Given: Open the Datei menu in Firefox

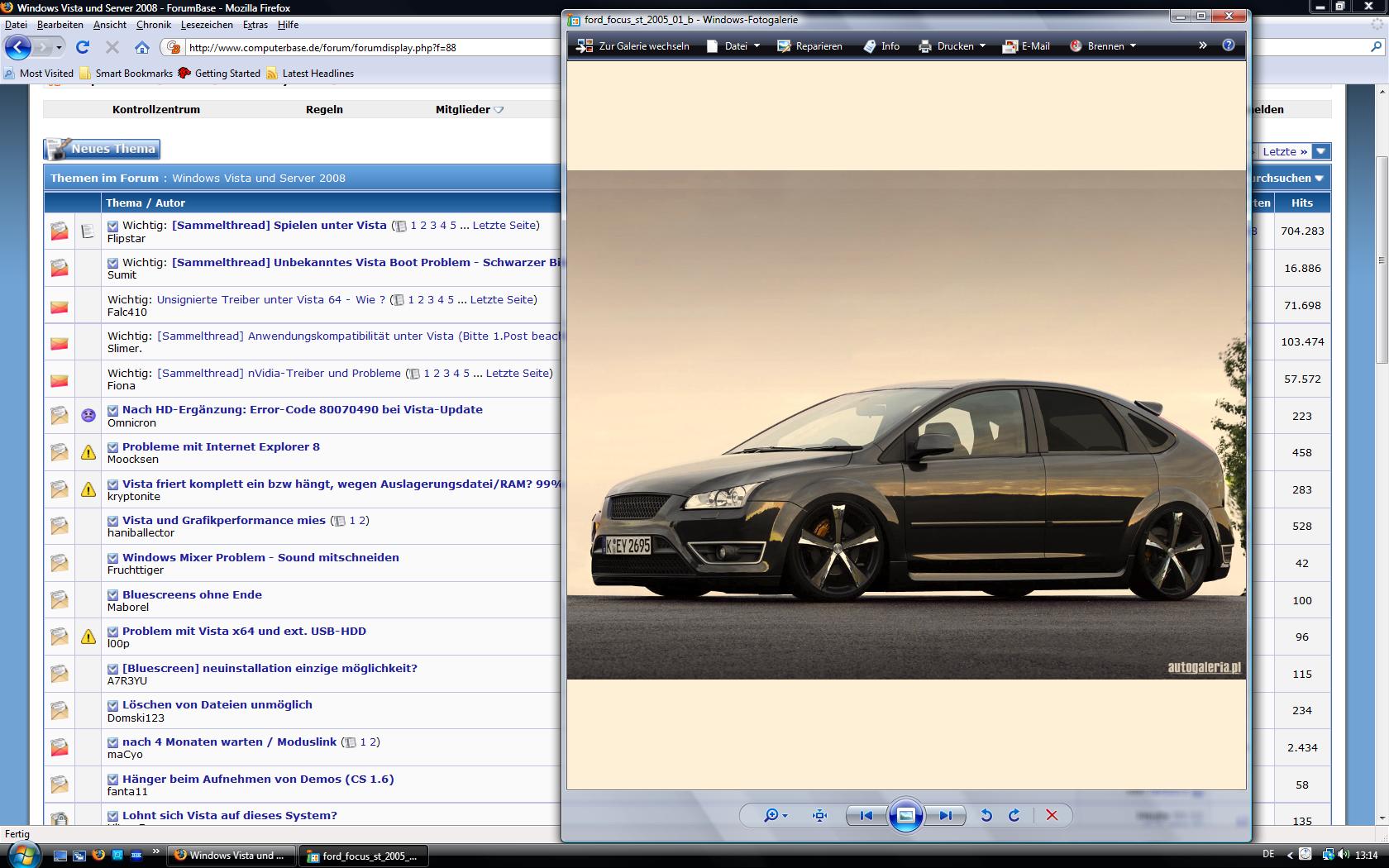Looking at the screenshot, I should (16, 25).
